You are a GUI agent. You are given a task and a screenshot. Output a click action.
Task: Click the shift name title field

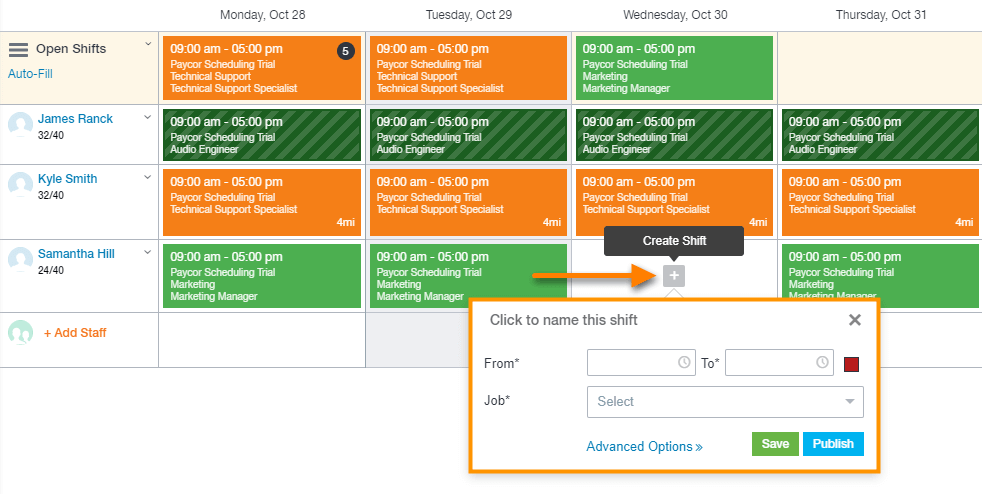(564, 320)
